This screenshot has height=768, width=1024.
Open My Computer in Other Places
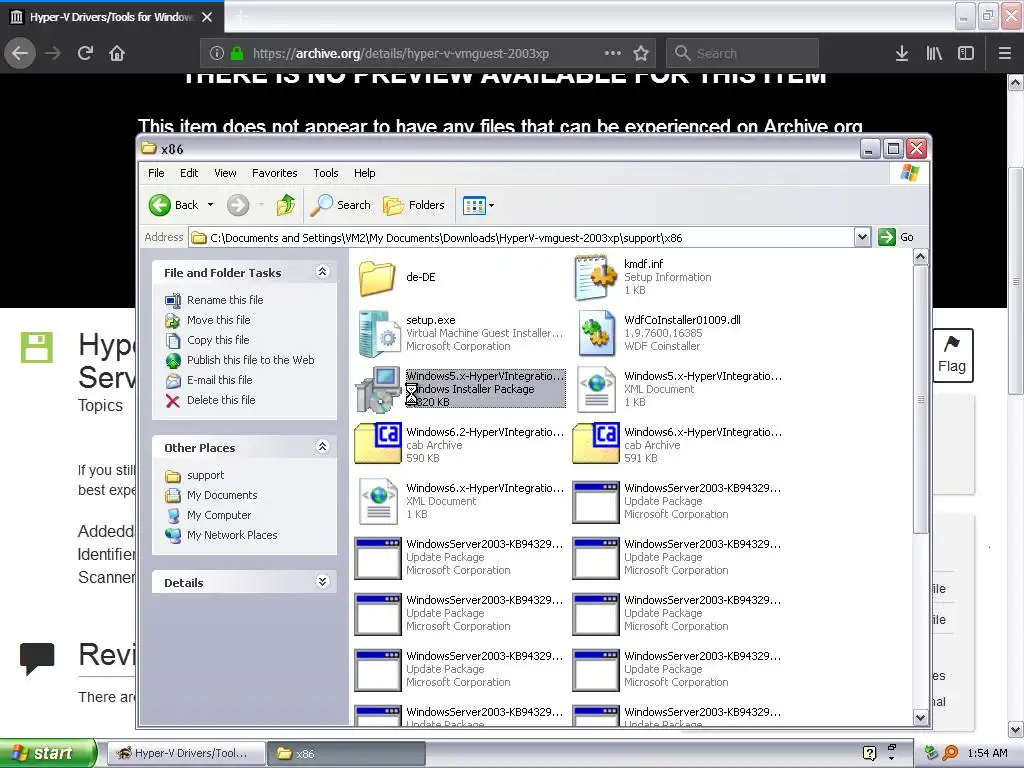pyautogui.click(x=219, y=515)
